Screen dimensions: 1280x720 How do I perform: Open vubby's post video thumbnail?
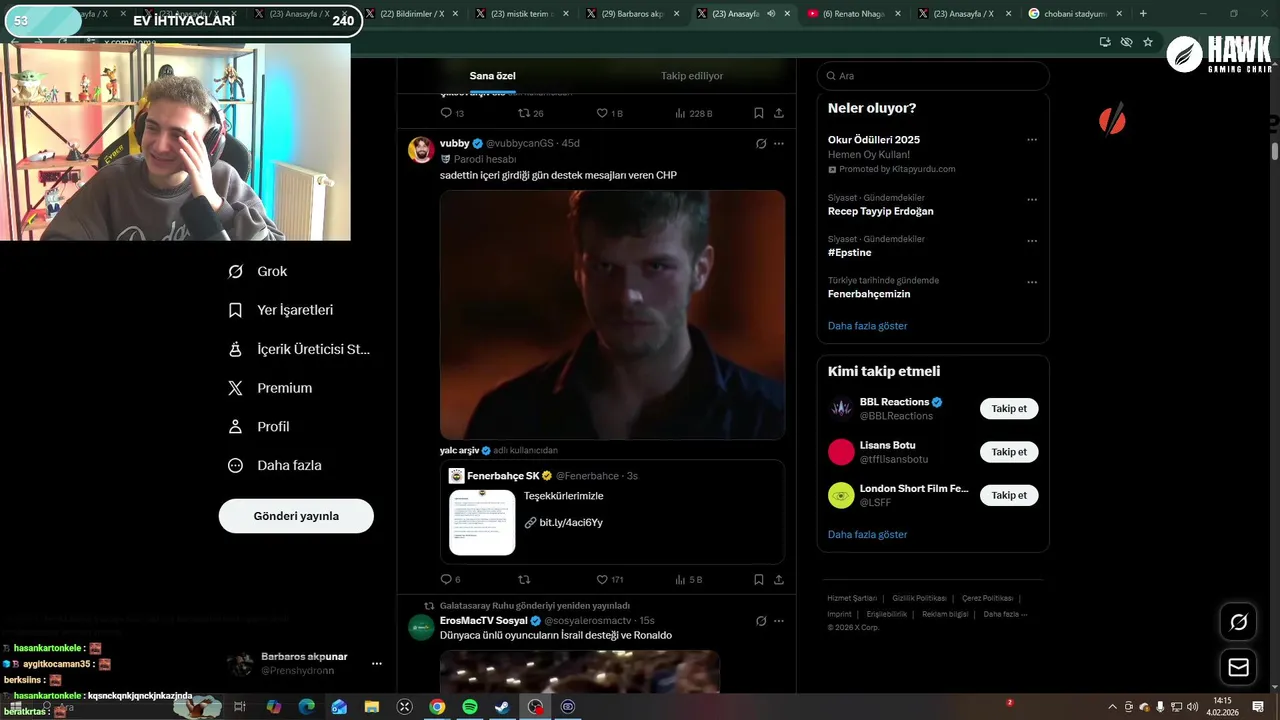tap(612, 315)
